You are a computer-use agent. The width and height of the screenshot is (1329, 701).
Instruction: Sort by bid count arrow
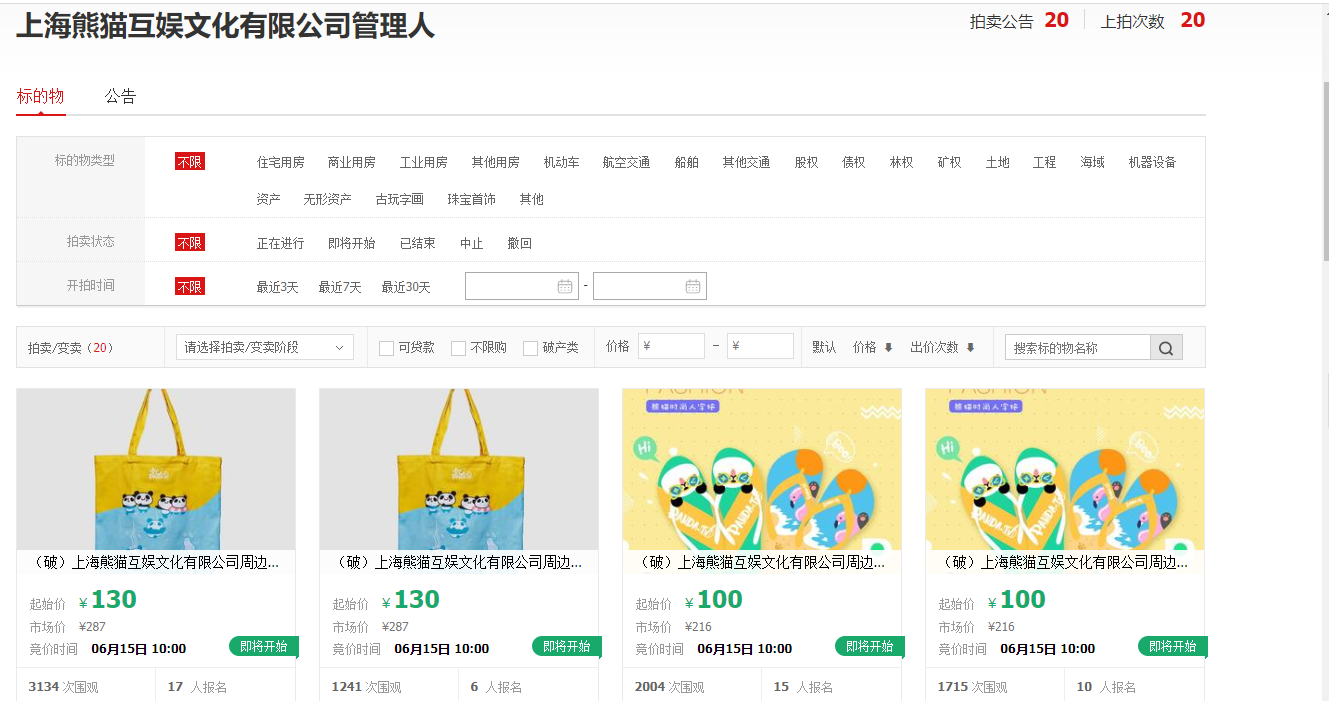(x=970, y=348)
